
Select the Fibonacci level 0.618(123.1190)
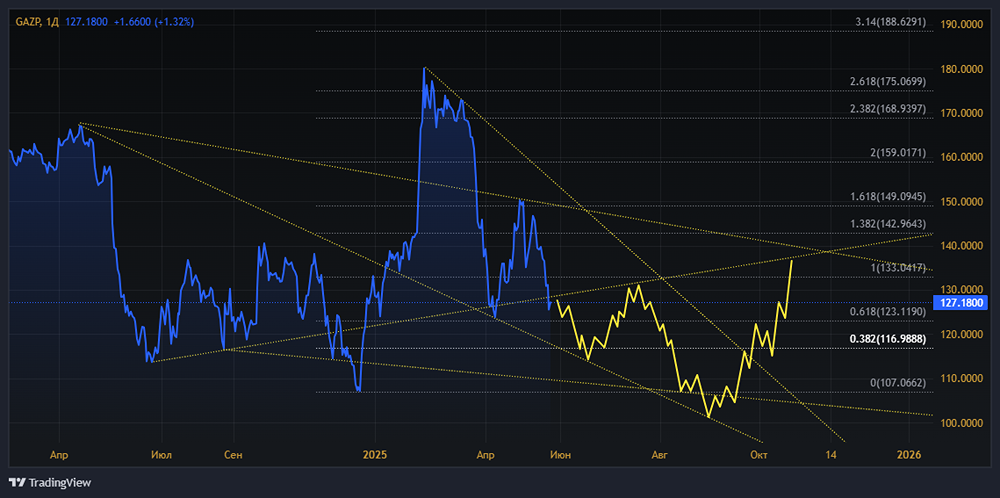[886, 312]
